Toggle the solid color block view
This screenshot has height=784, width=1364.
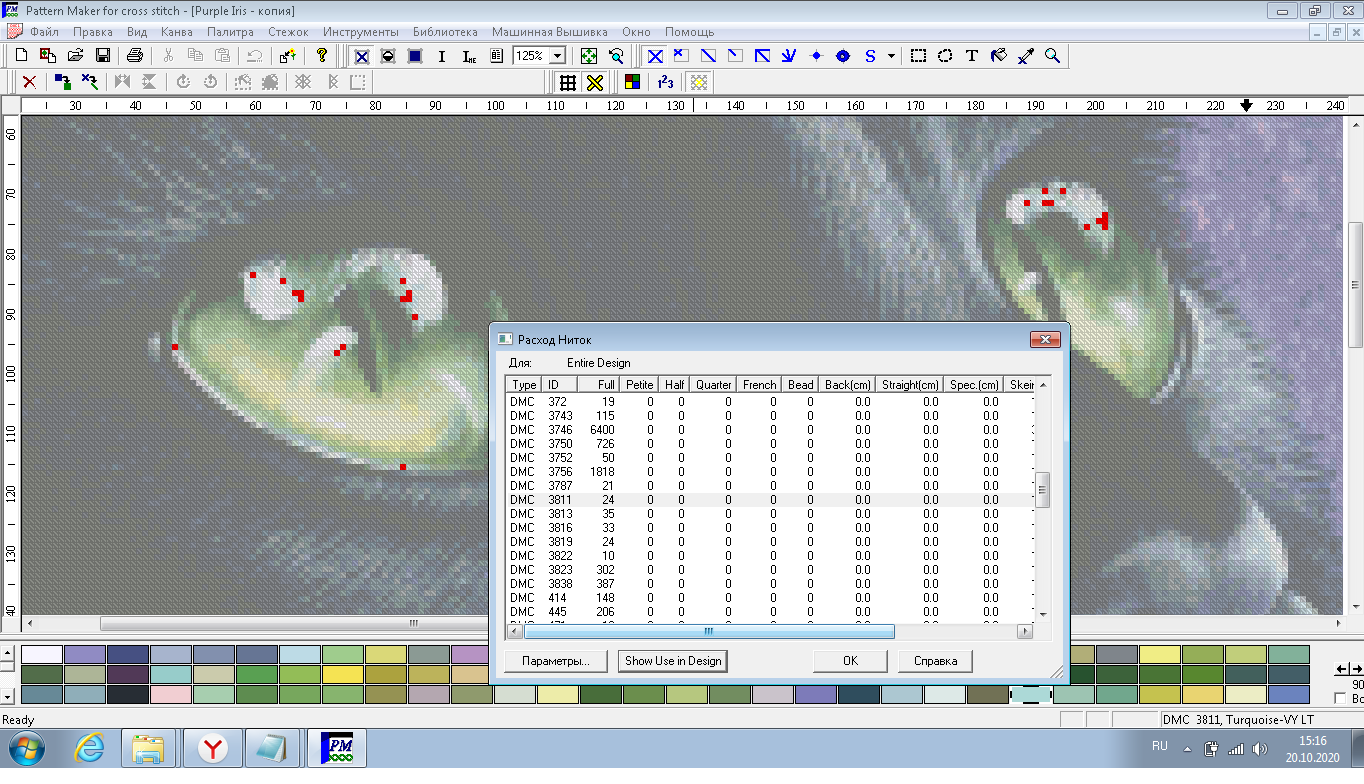pos(415,56)
